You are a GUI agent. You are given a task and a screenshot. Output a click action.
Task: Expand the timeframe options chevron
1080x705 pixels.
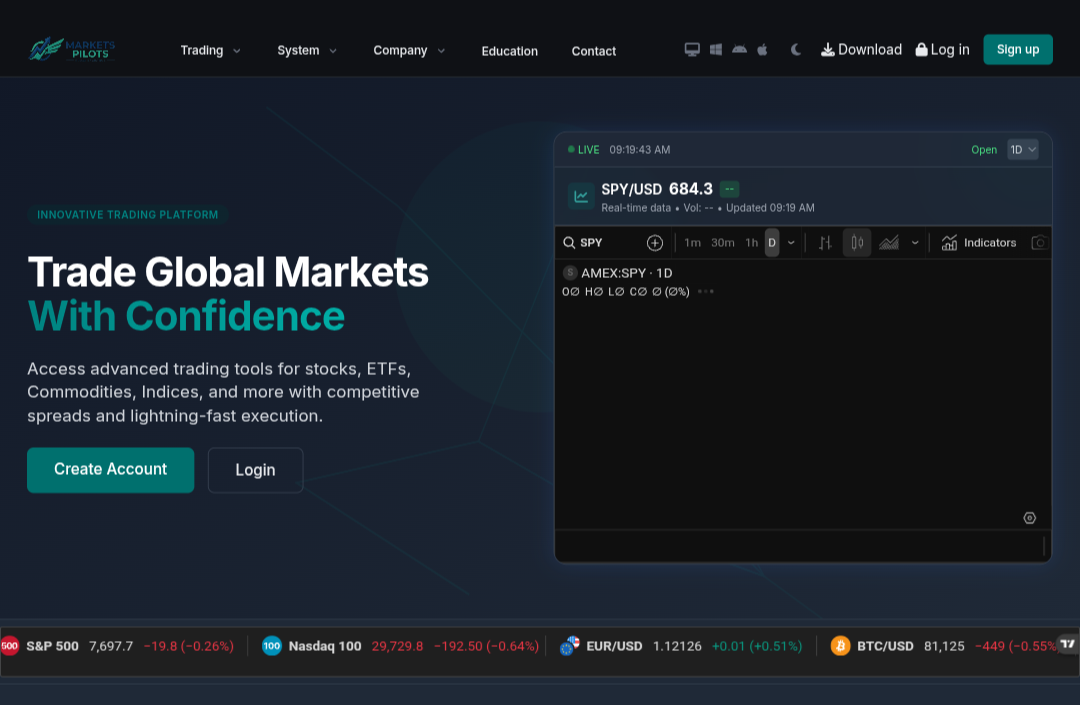(x=791, y=242)
